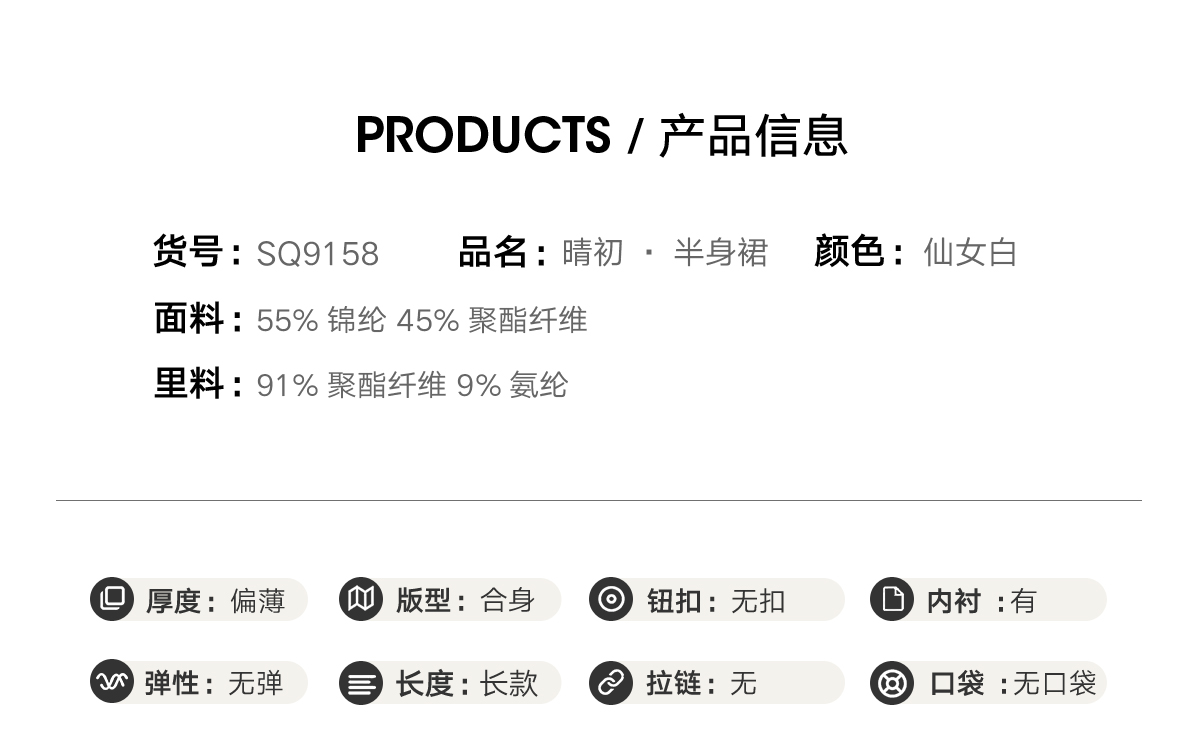
Task: Click fabric composition 55% 锦纶 45% 聚酯纤维
Action: (x=421, y=321)
